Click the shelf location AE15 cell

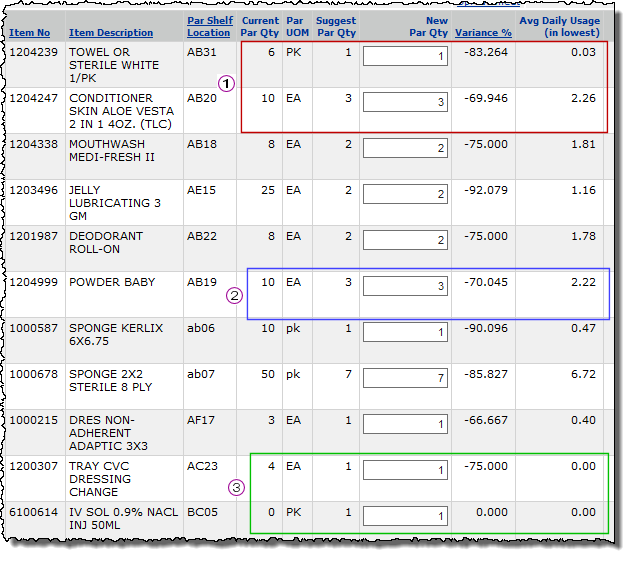[x=201, y=190]
